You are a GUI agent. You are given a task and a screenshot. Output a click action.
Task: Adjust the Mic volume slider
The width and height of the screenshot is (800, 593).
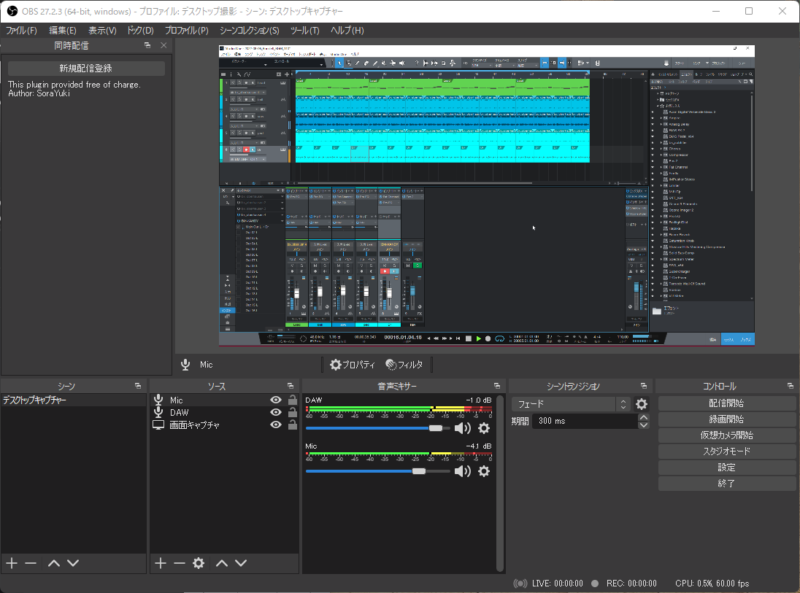378,471
